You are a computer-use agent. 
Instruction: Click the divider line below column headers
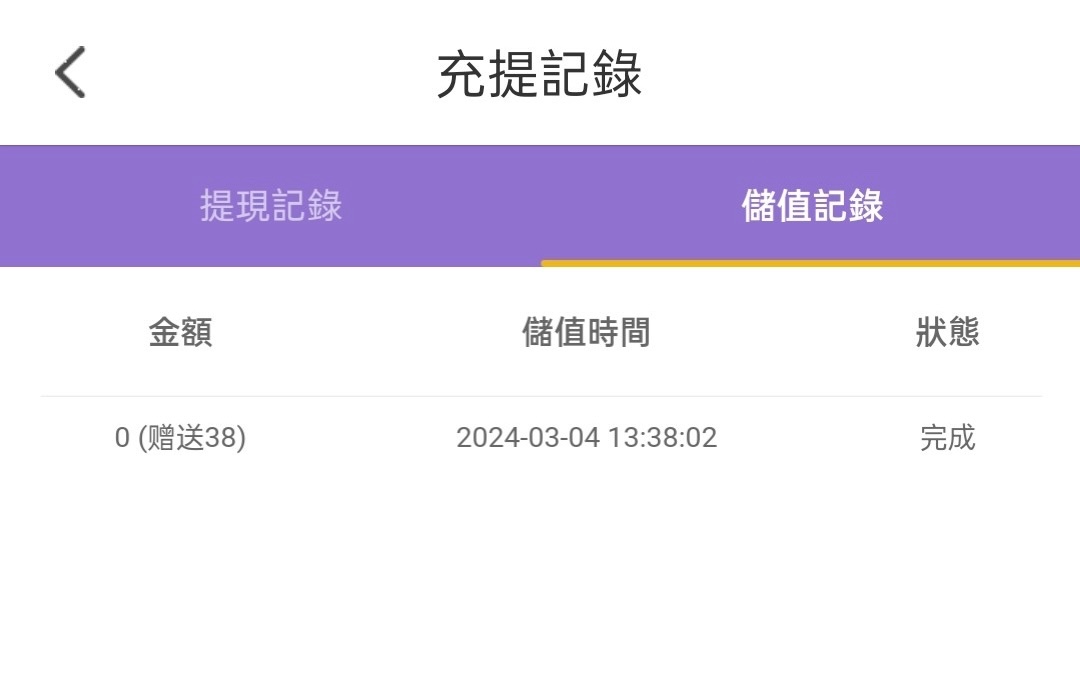[540, 396]
